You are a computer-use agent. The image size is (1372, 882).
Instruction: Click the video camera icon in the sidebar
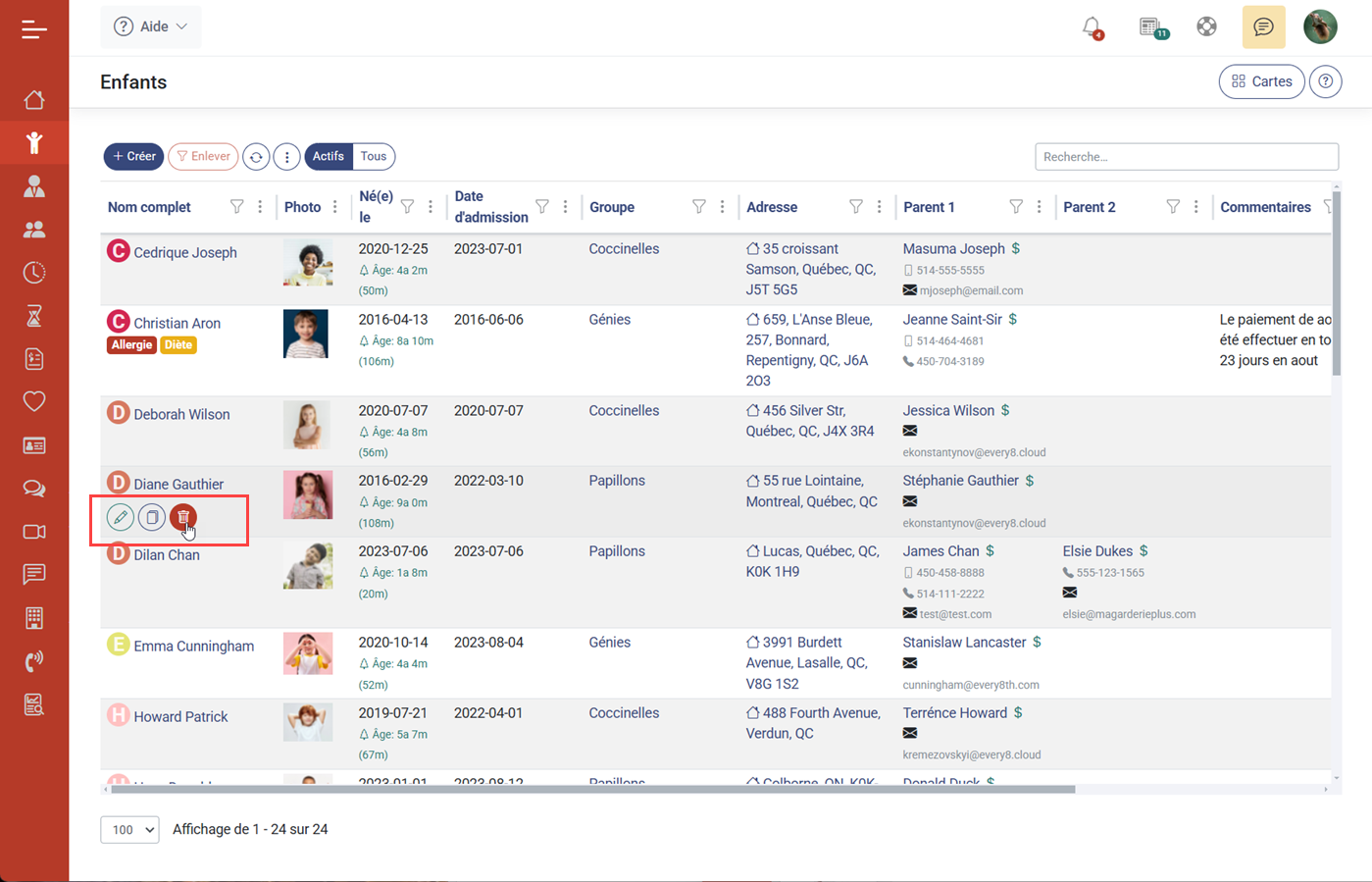[34, 531]
